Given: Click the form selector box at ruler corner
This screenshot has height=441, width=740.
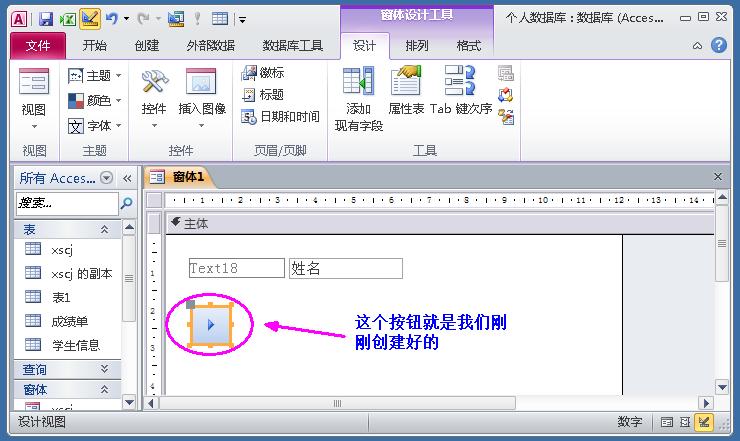Looking at the screenshot, I should tap(154, 200).
